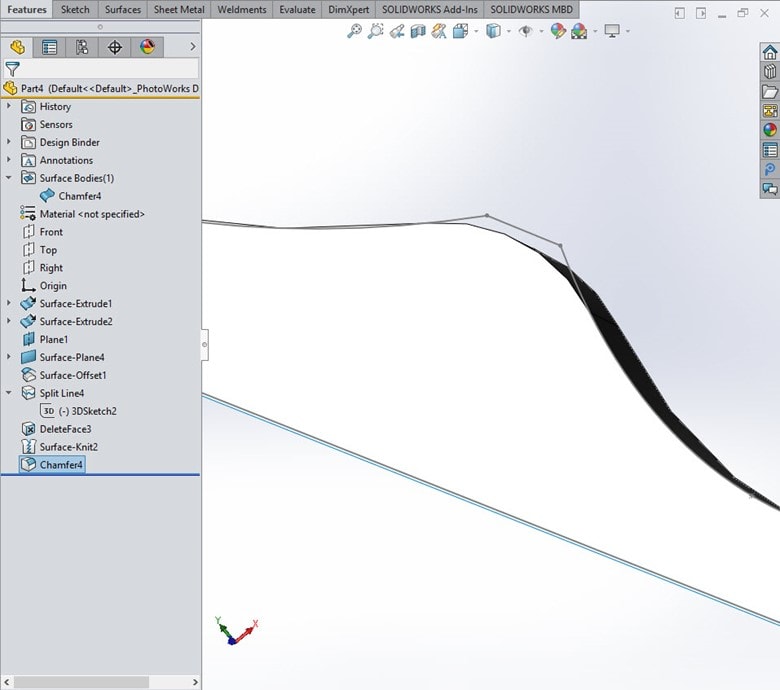The image size is (780, 690).
Task: Open the ConfigurationManager tab icon
Action: coord(82,47)
